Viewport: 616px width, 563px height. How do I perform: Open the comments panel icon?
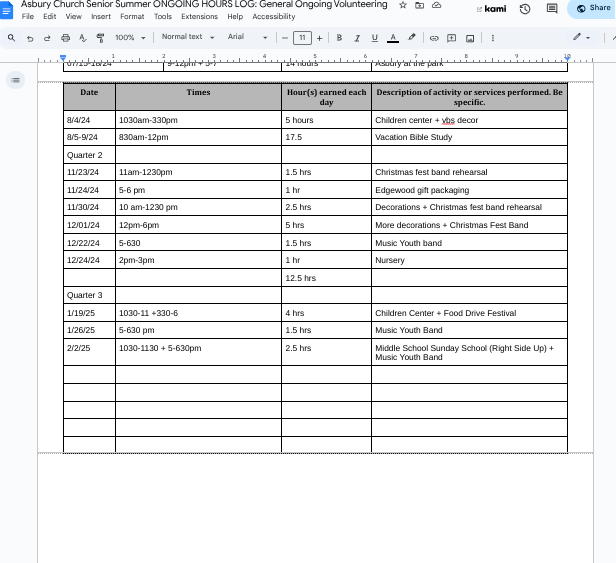point(552,9)
